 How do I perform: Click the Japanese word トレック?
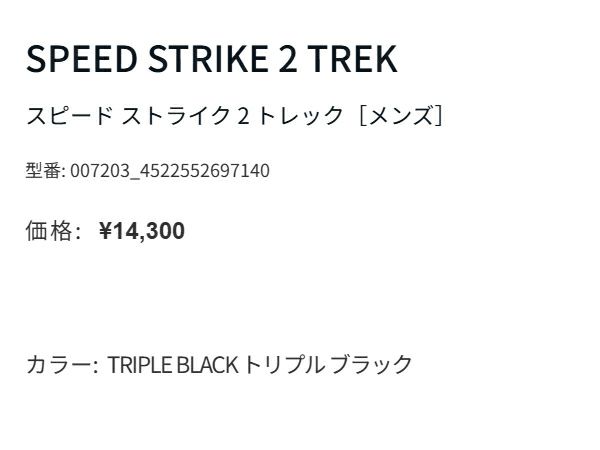301,116
